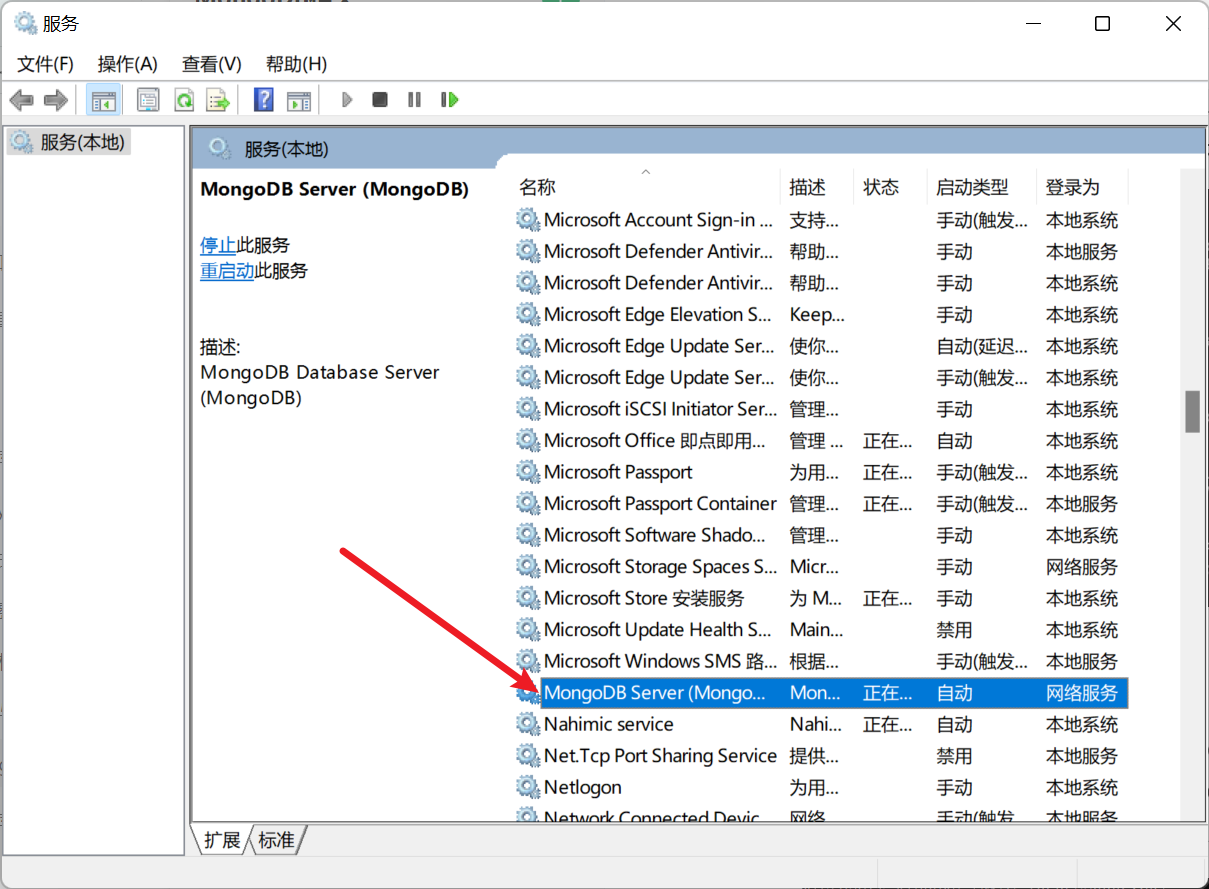Click gear icon of Microsoft Update Health row
Image resolution: width=1209 pixels, height=889 pixels.
[528, 630]
